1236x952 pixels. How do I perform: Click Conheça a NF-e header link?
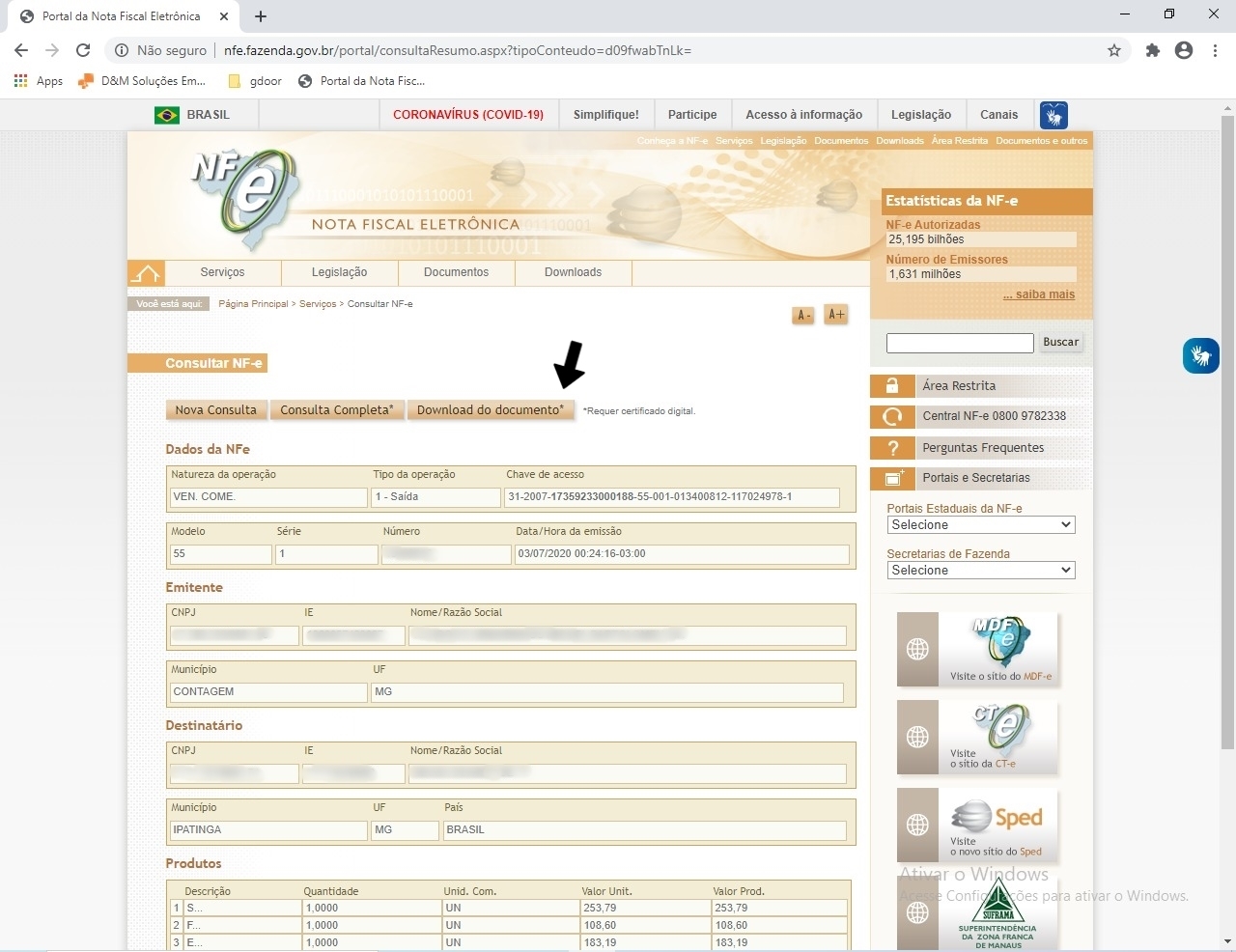tap(672, 141)
